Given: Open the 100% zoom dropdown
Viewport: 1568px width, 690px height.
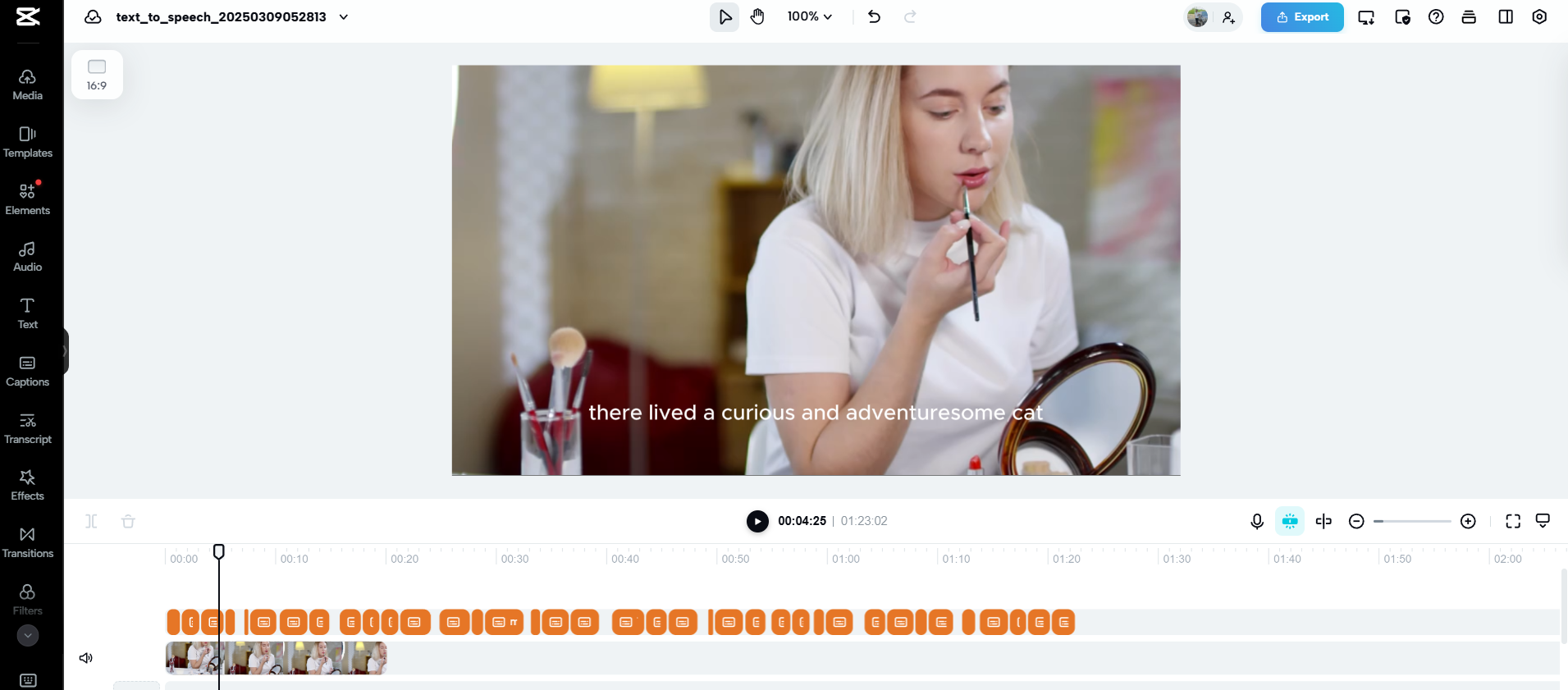Looking at the screenshot, I should [x=810, y=16].
